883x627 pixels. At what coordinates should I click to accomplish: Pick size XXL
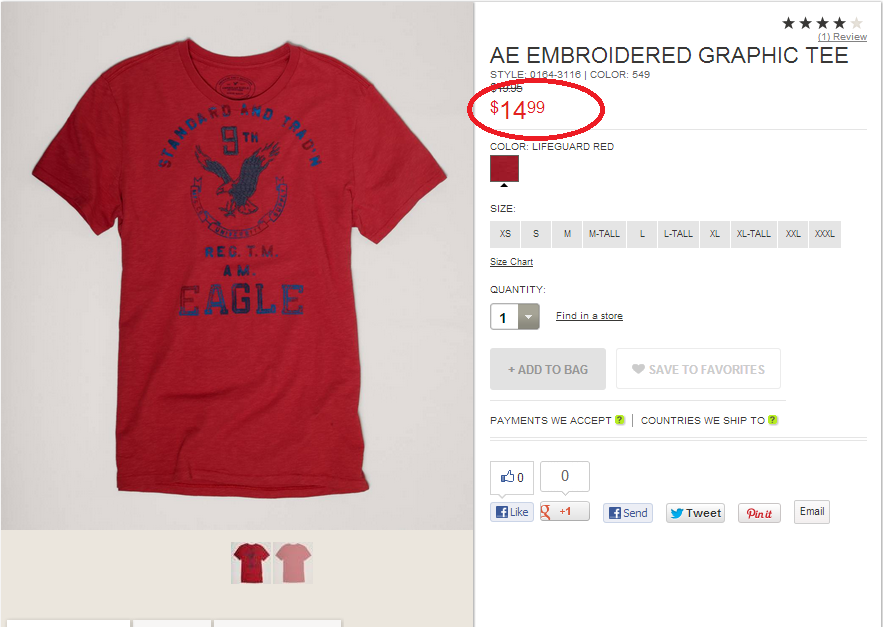[793, 234]
